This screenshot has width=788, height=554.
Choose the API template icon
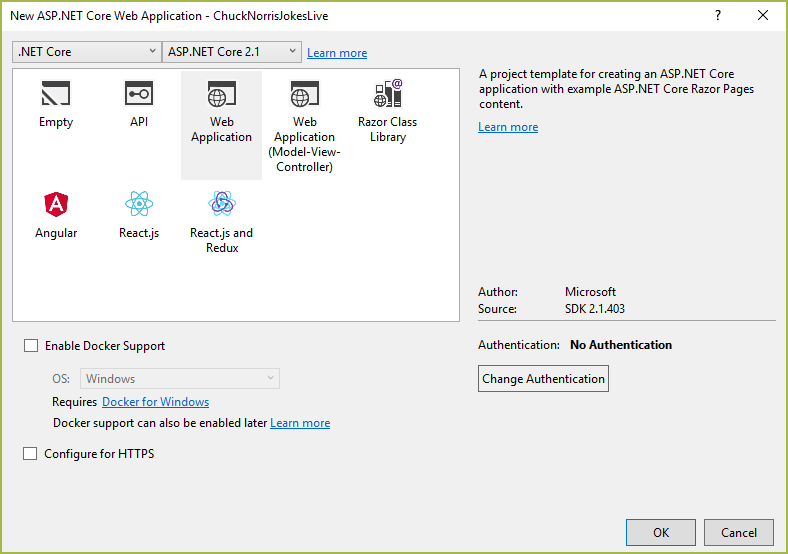tap(139, 95)
